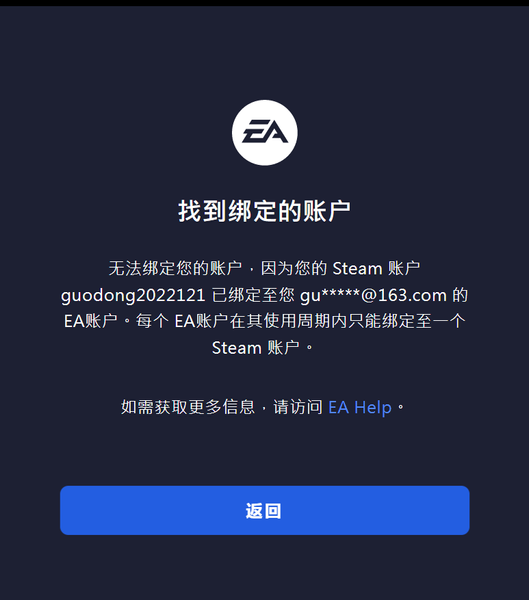
Task: Click the text 无法绑定您的账户
Action: tap(175, 268)
